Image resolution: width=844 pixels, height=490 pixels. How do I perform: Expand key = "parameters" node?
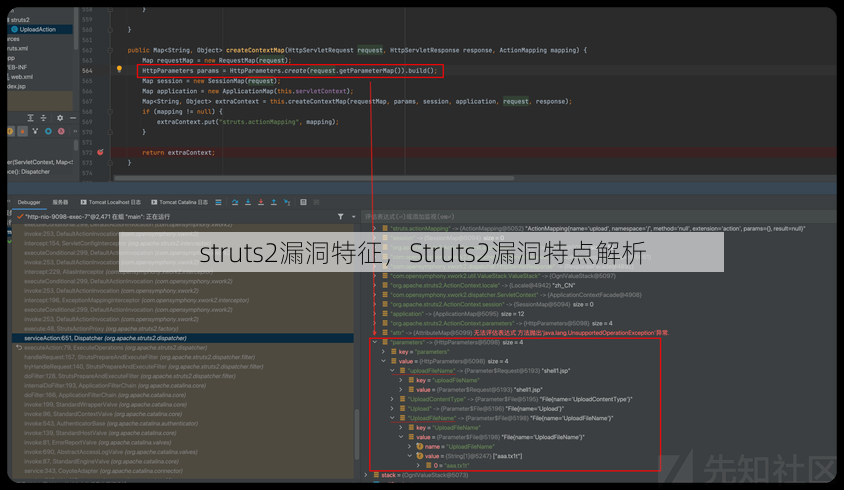click(x=383, y=352)
